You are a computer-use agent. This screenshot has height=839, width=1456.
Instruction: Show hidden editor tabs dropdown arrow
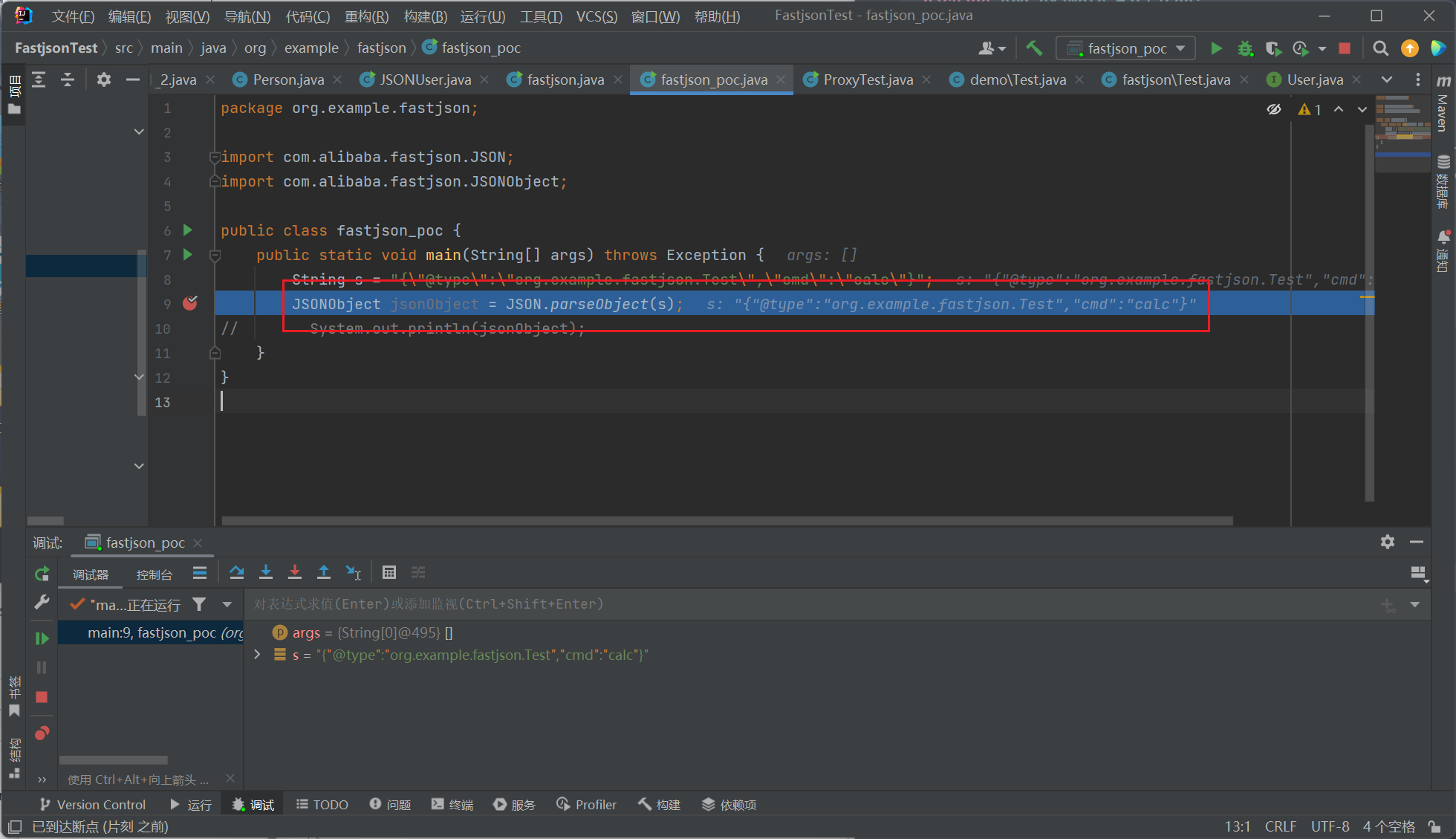1387,80
